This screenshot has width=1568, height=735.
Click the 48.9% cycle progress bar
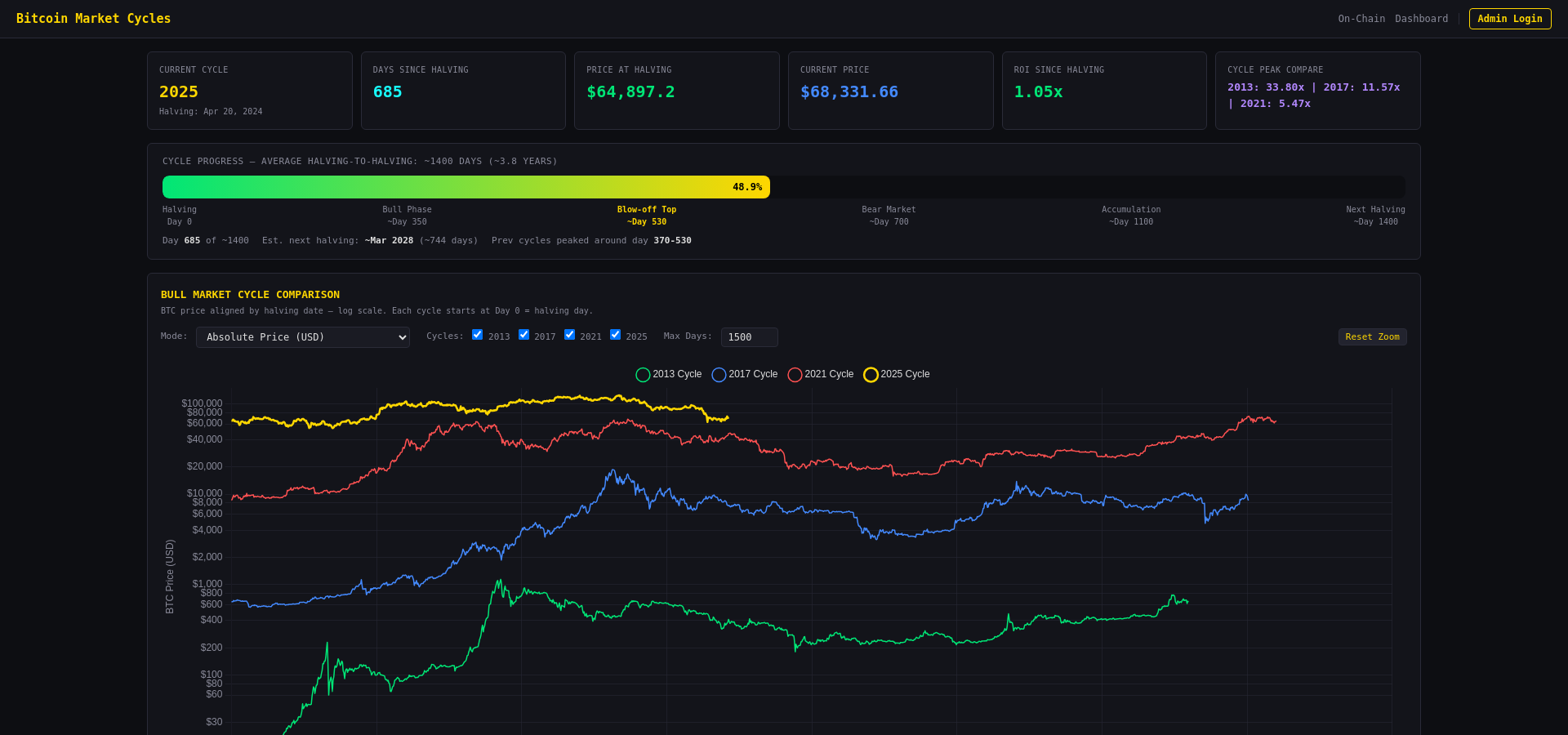[465, 186]
